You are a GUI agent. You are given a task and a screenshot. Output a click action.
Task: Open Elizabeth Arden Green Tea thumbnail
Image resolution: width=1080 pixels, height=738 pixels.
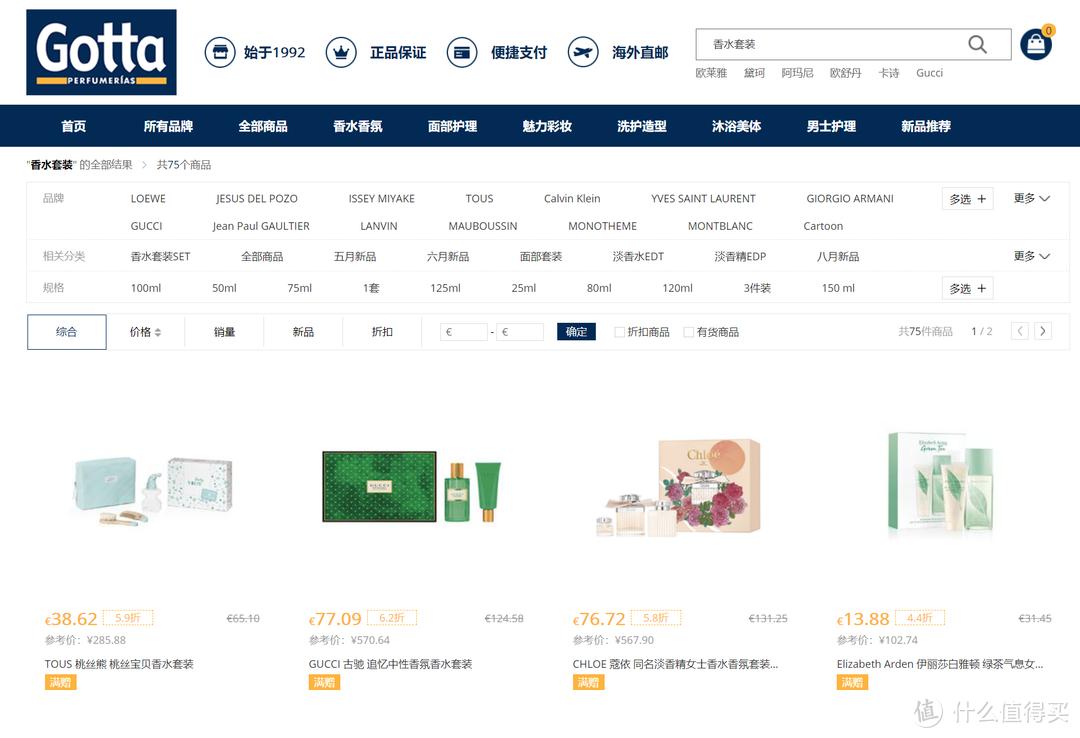tap(941, 482)
